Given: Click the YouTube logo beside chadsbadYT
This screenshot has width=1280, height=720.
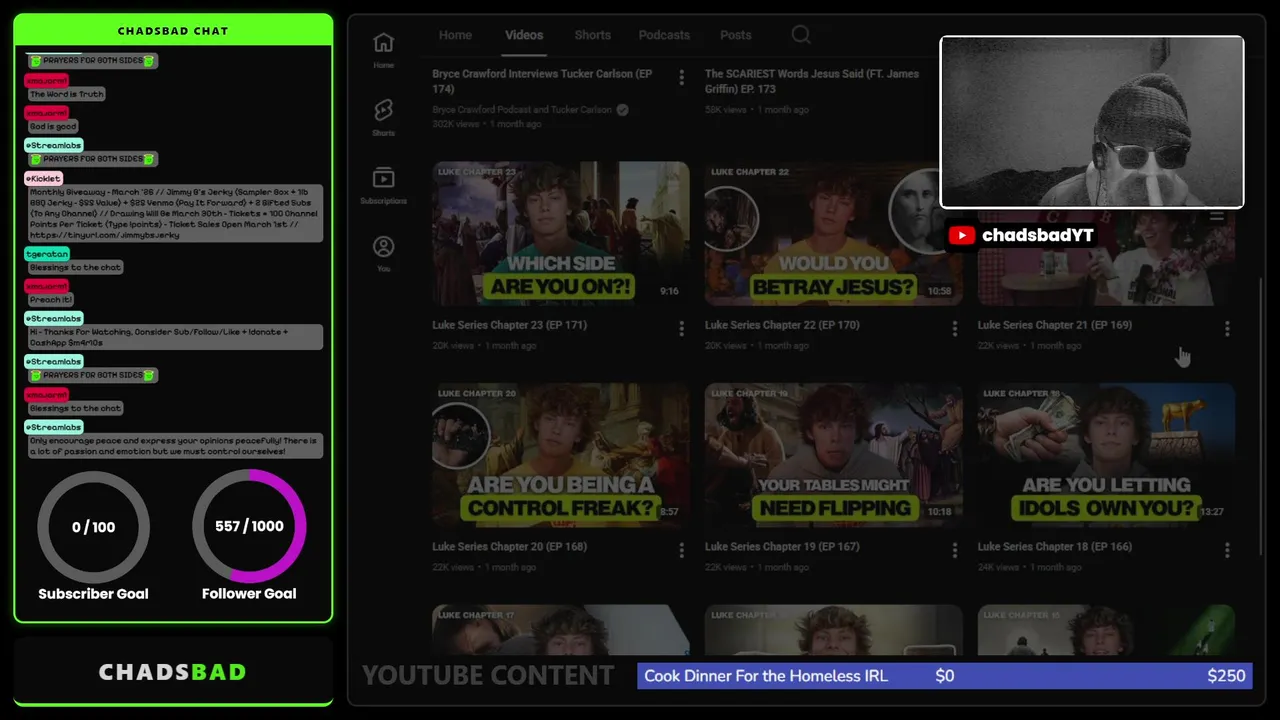Looking at the screenshot, I should point(962,235).
